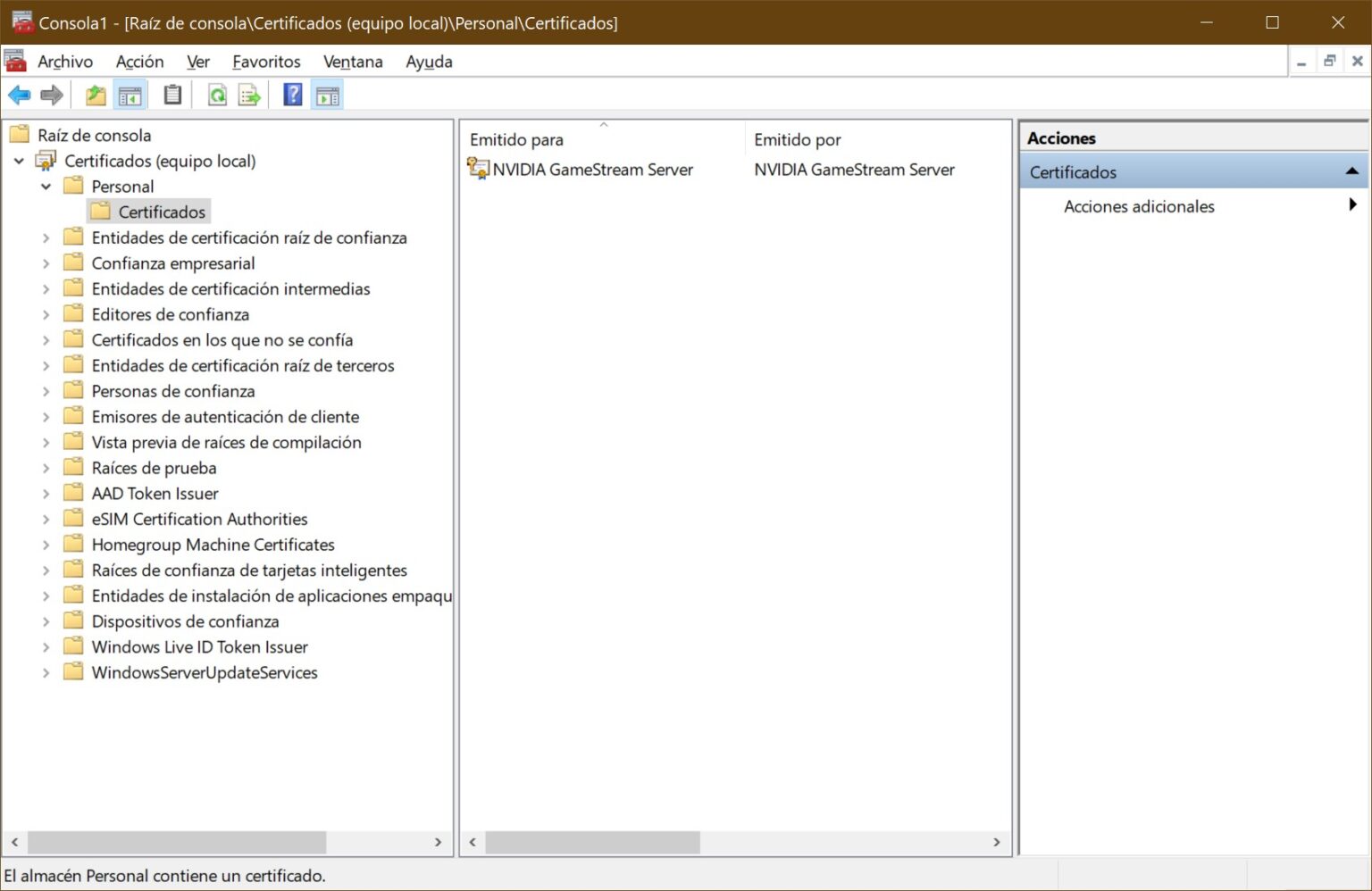
Task: Maximize the Consola1 window
Action: tap(1272, 22)
